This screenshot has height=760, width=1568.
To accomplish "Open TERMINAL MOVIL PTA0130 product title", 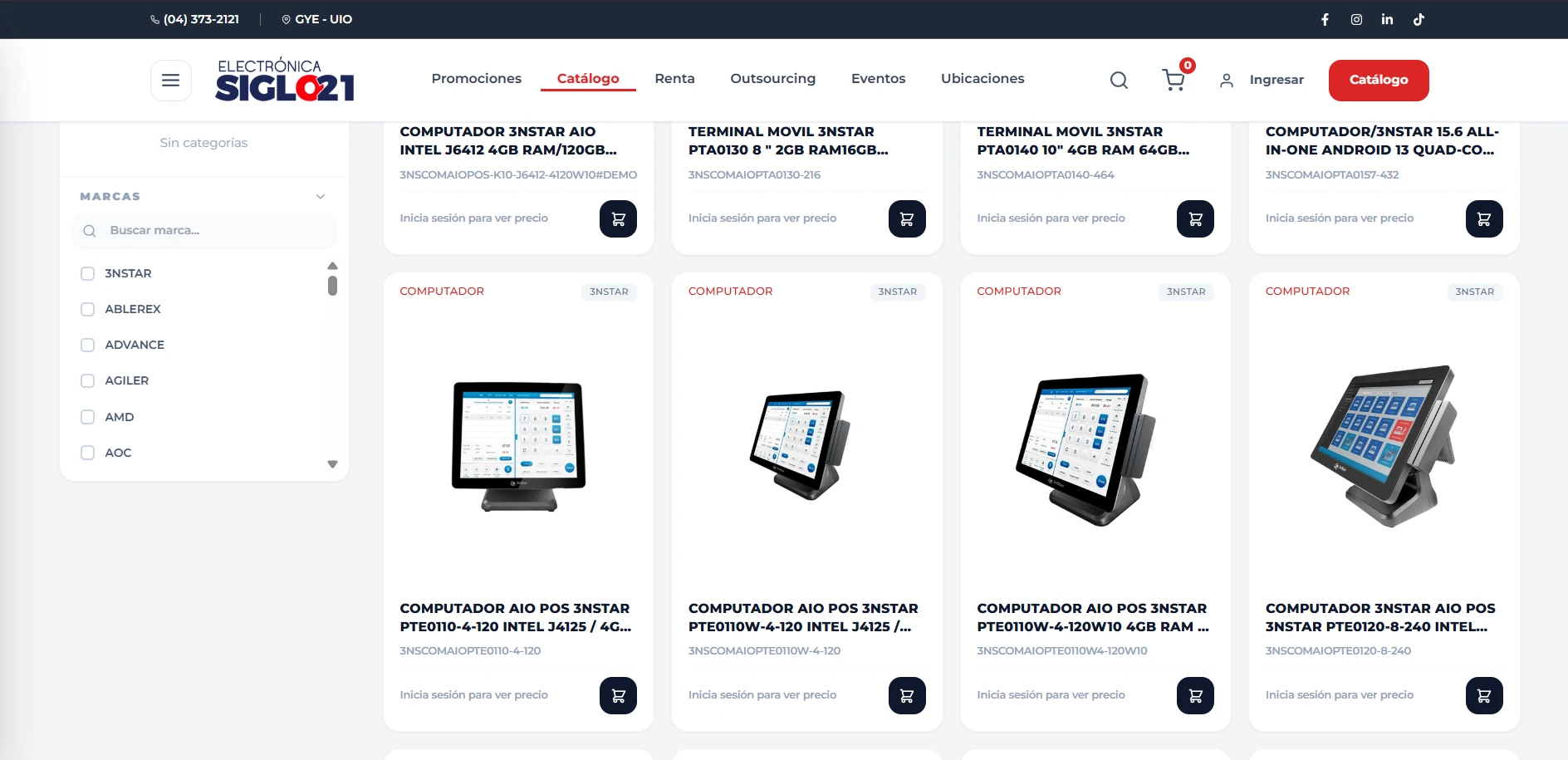I will (788, 140).
